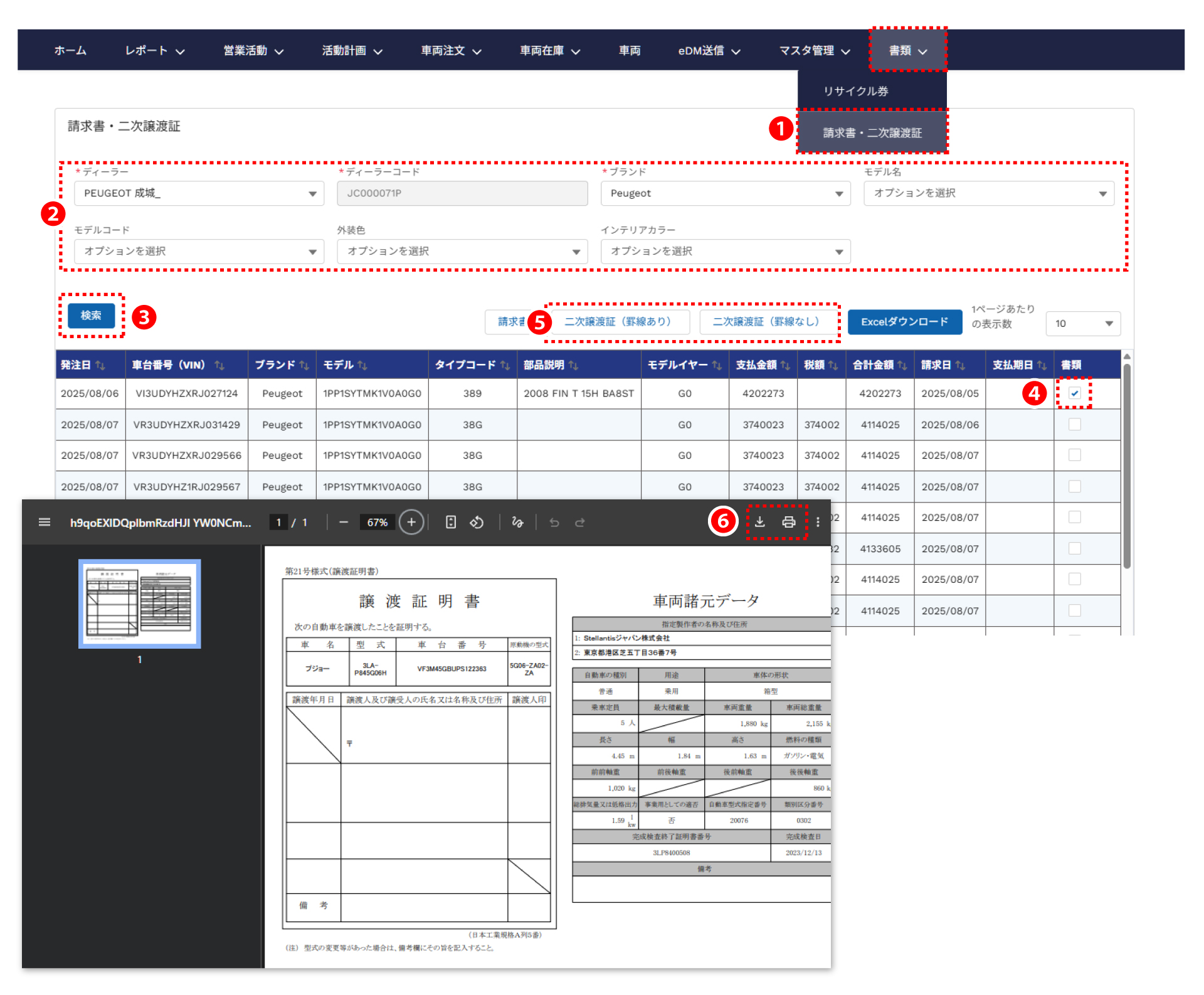Image resolution: width=1204 pixels, height=995 pixels.
Task: Zoom in the PDF with plus icon
Action: pos(411,522)
